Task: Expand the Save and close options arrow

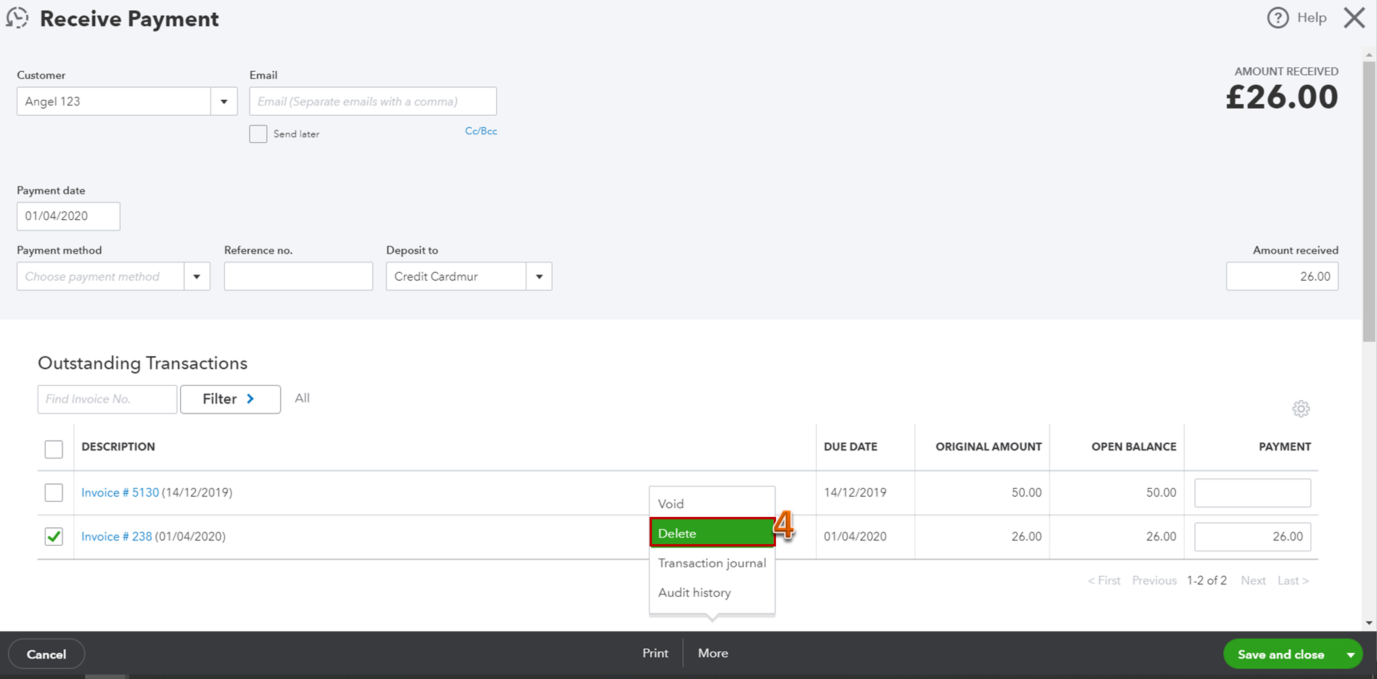Action: [x=1350, y=653]
